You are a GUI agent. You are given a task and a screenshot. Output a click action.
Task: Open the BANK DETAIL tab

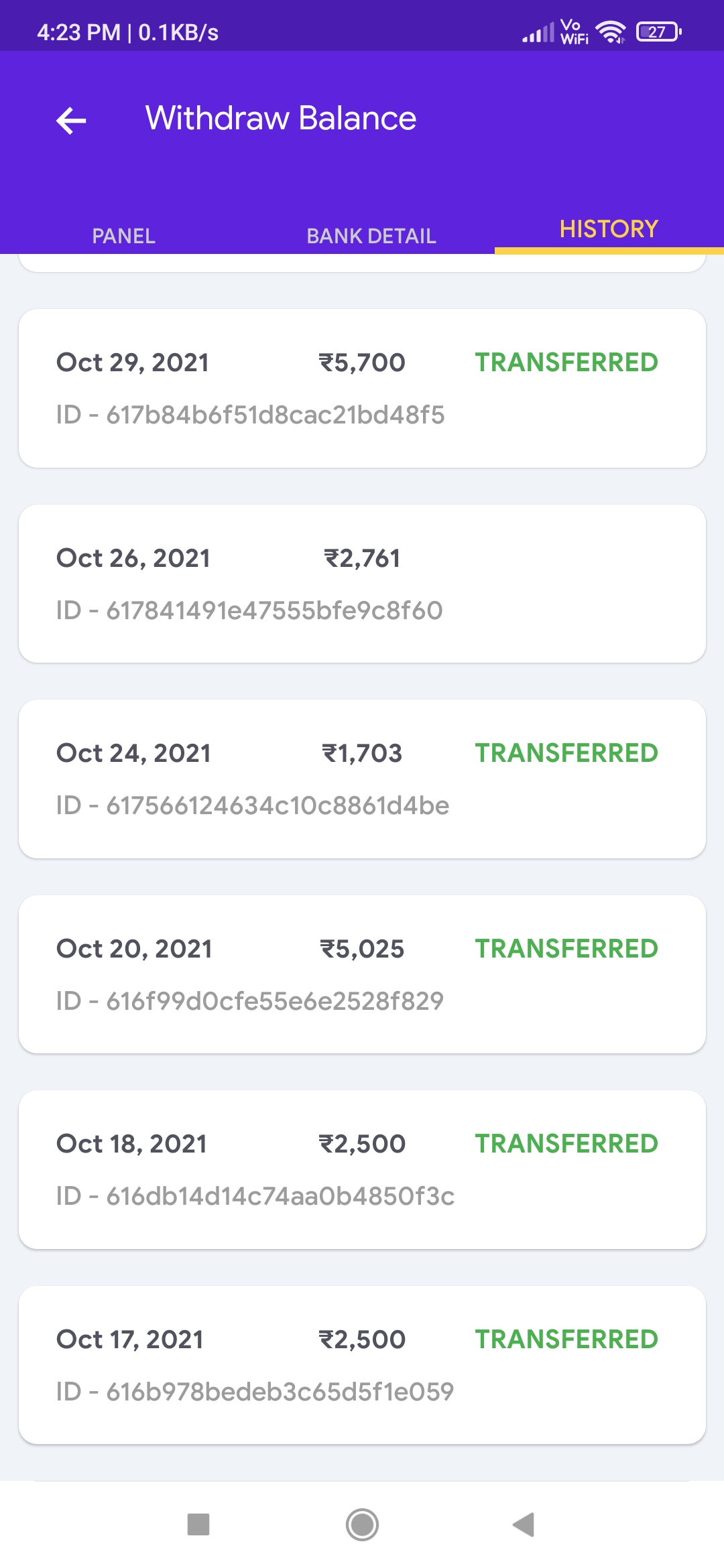[x=371, y=236]
